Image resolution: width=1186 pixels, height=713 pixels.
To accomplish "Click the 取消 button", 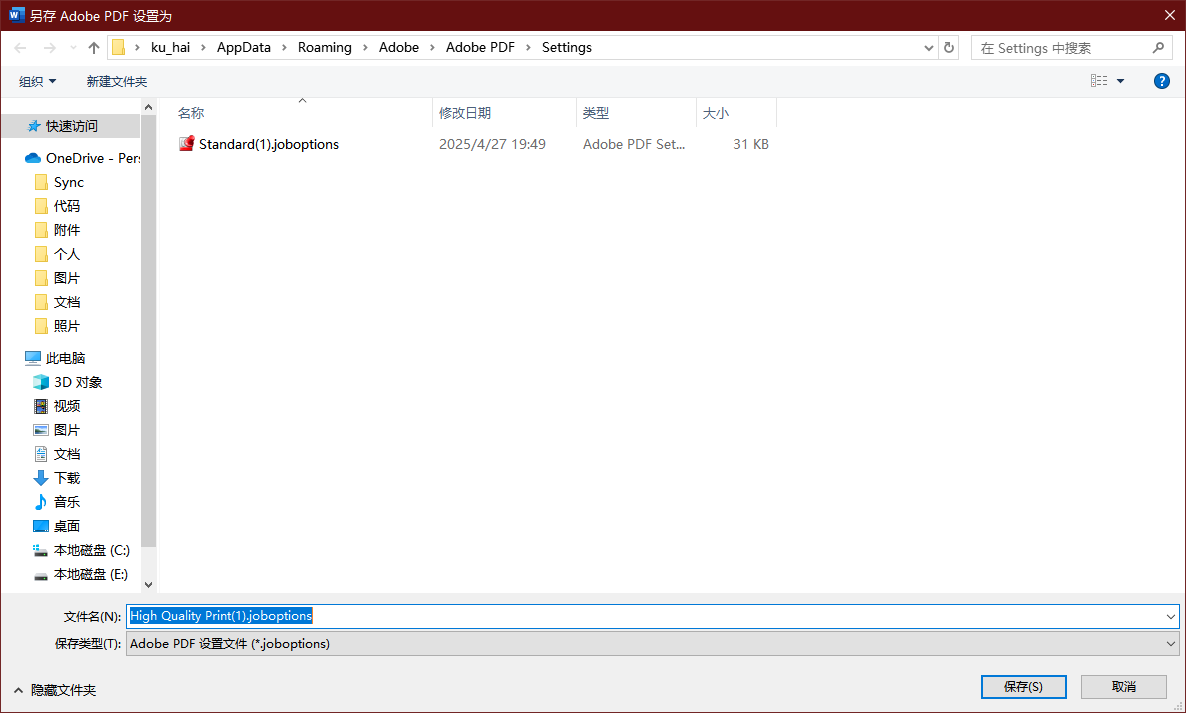I will click(1124, 687).
